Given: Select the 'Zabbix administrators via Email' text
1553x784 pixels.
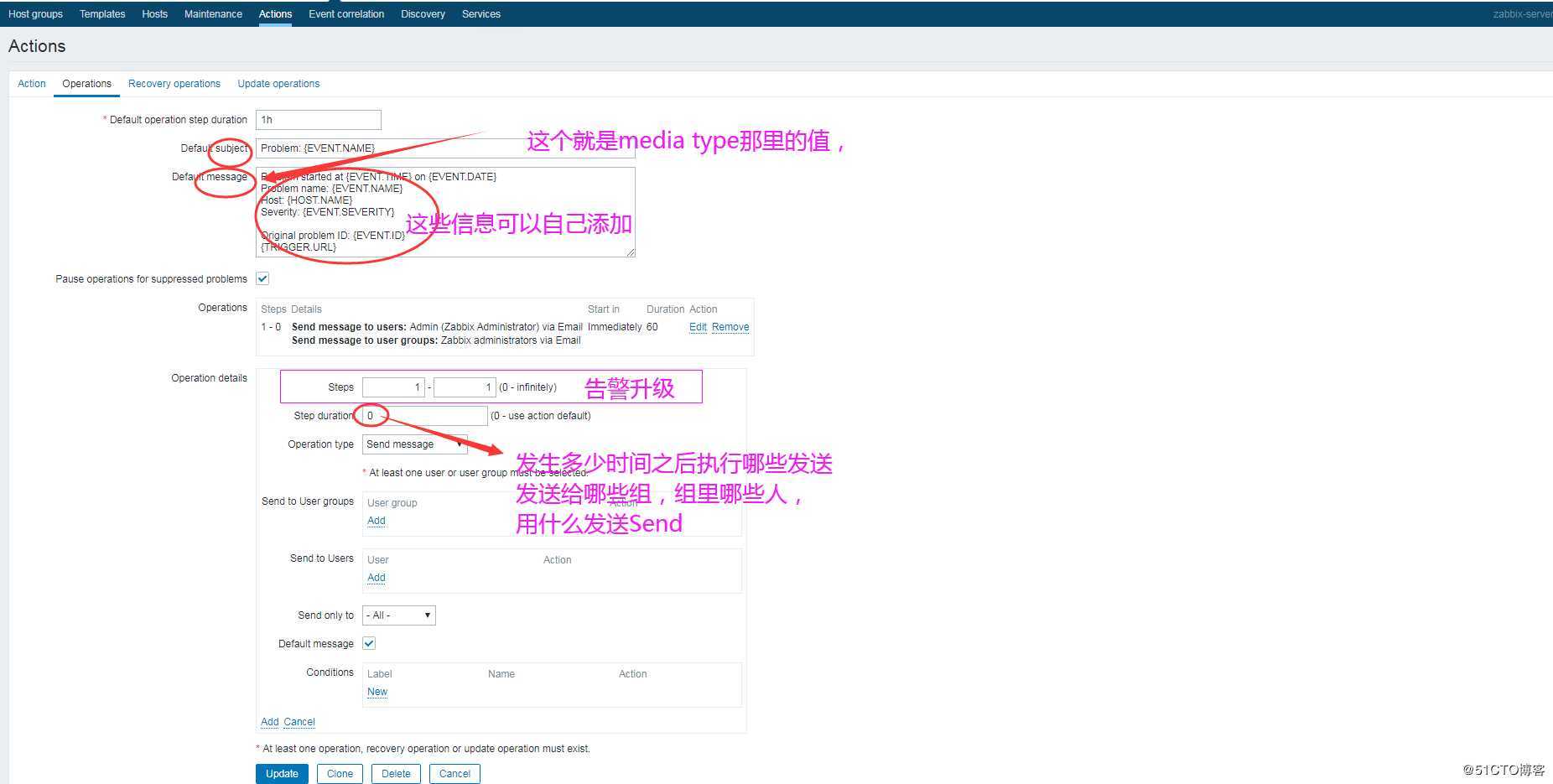Looking at the screenshot, I should tap(511, 340).
